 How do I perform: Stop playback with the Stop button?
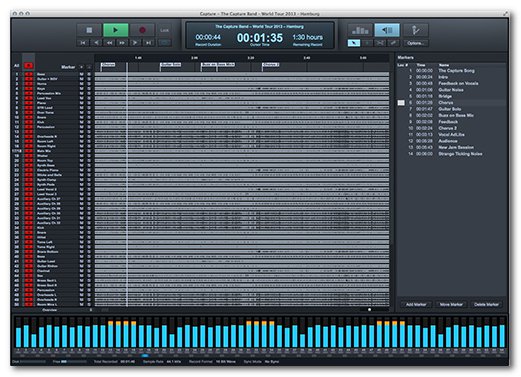pos(89,30)
